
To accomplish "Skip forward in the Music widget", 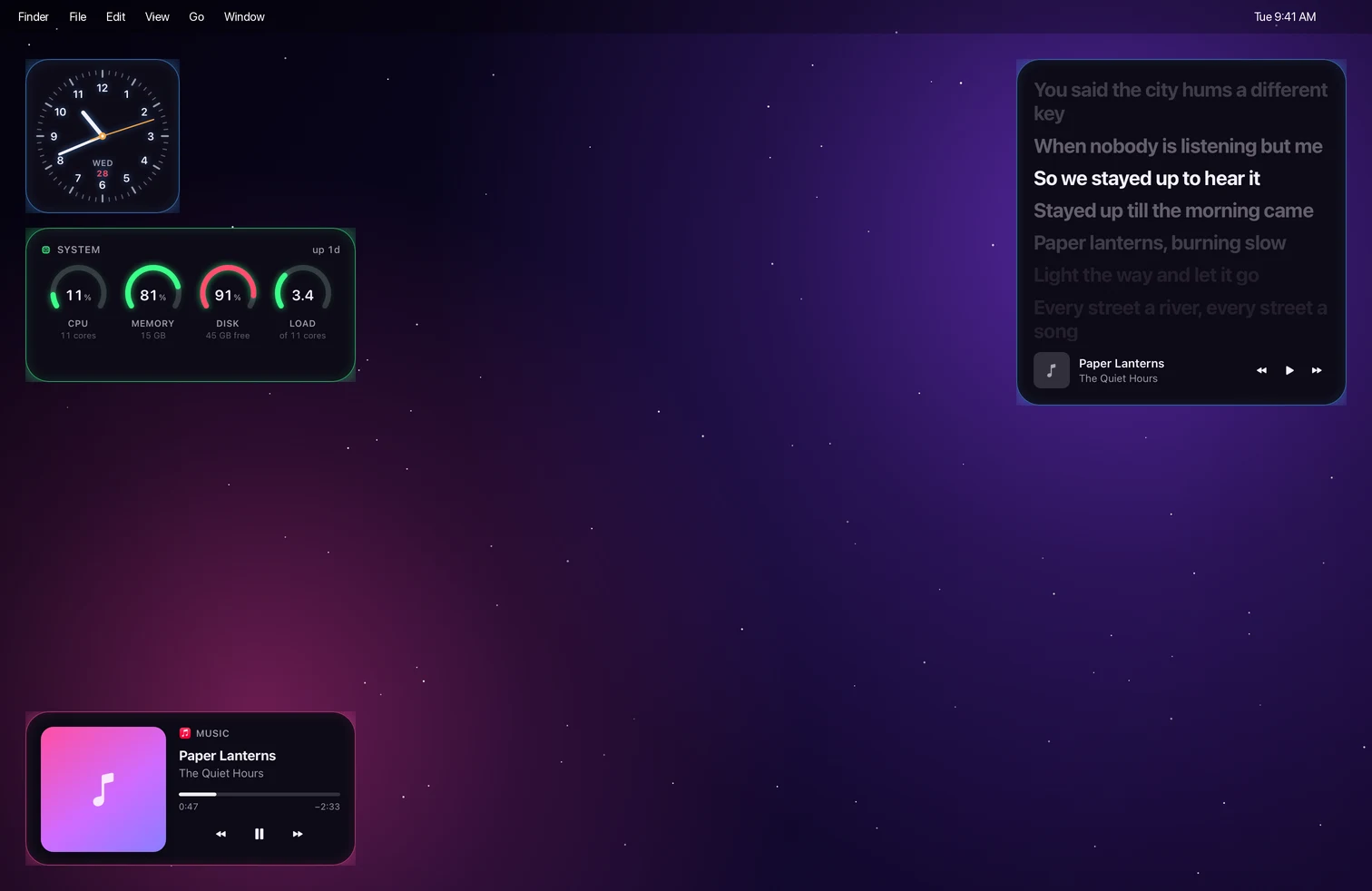I will [298, 834].
